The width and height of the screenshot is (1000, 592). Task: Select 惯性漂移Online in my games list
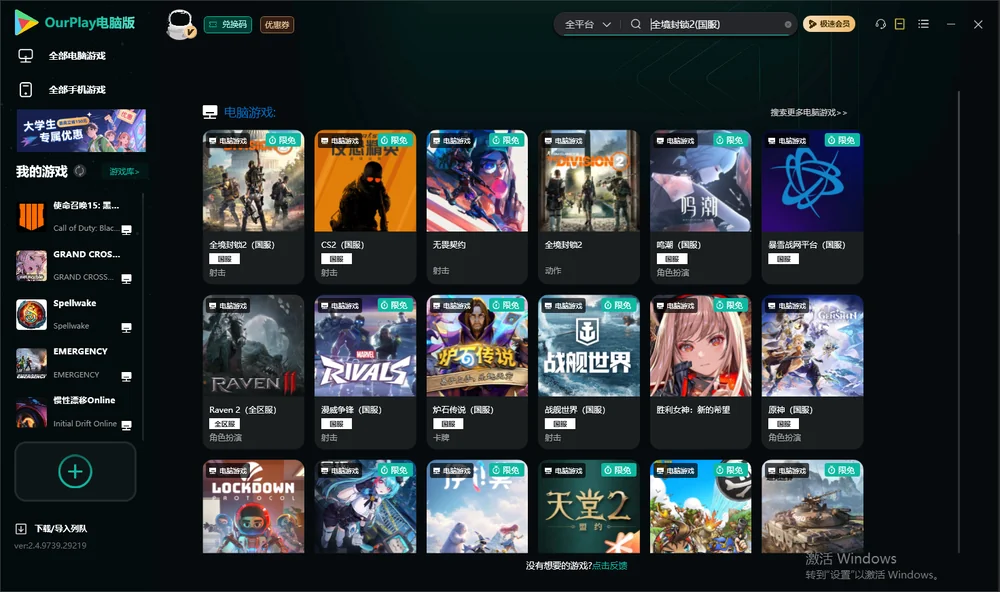[x=75, y=412]
